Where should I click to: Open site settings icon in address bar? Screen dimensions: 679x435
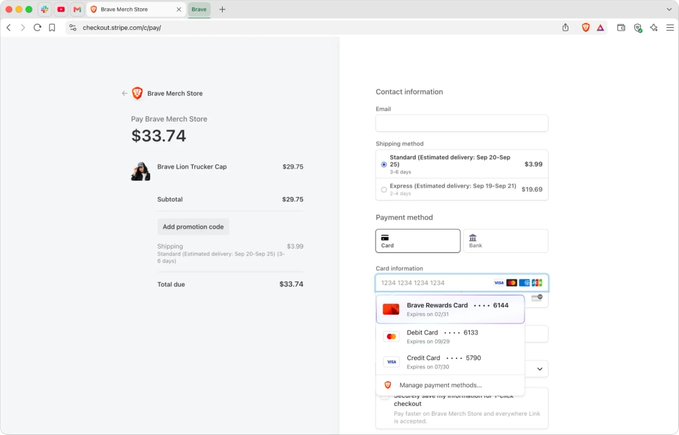click(73, 27)
